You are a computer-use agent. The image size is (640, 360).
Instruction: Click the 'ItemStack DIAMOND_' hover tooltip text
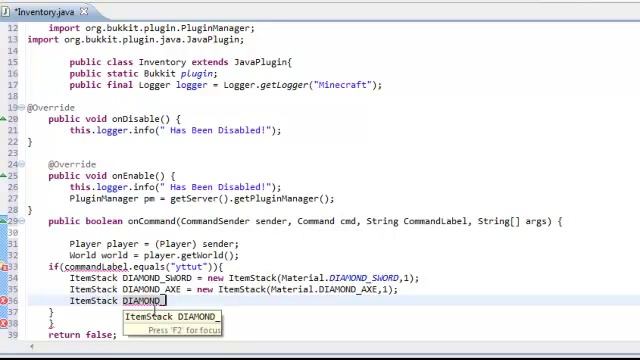point(173,317)
